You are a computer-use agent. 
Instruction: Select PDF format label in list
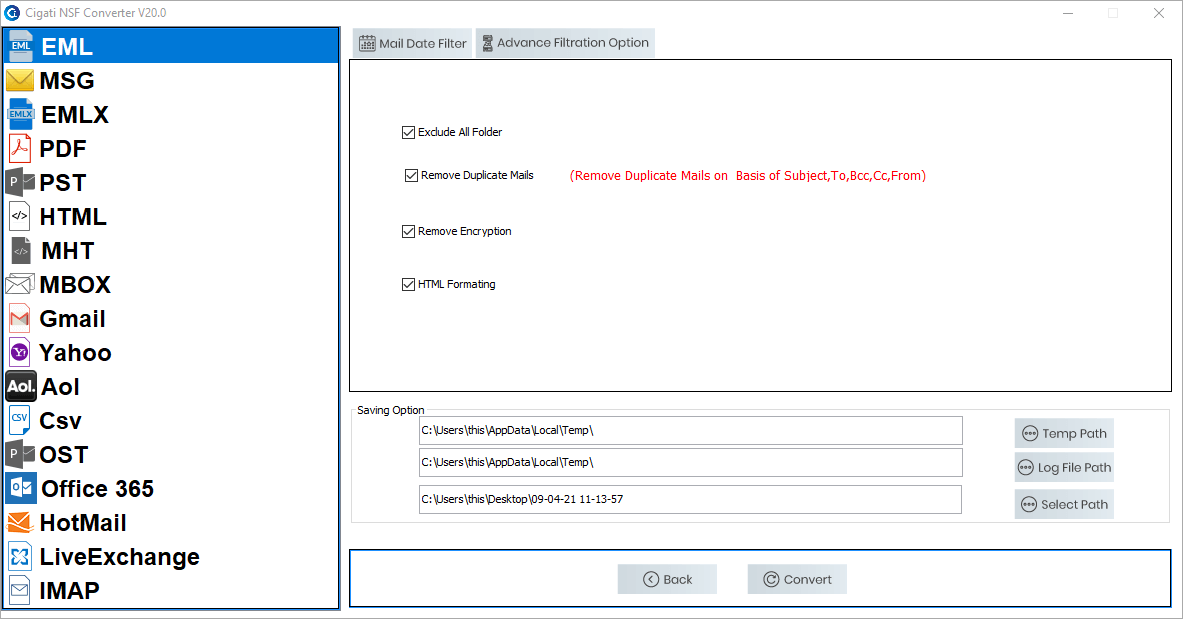63,148
